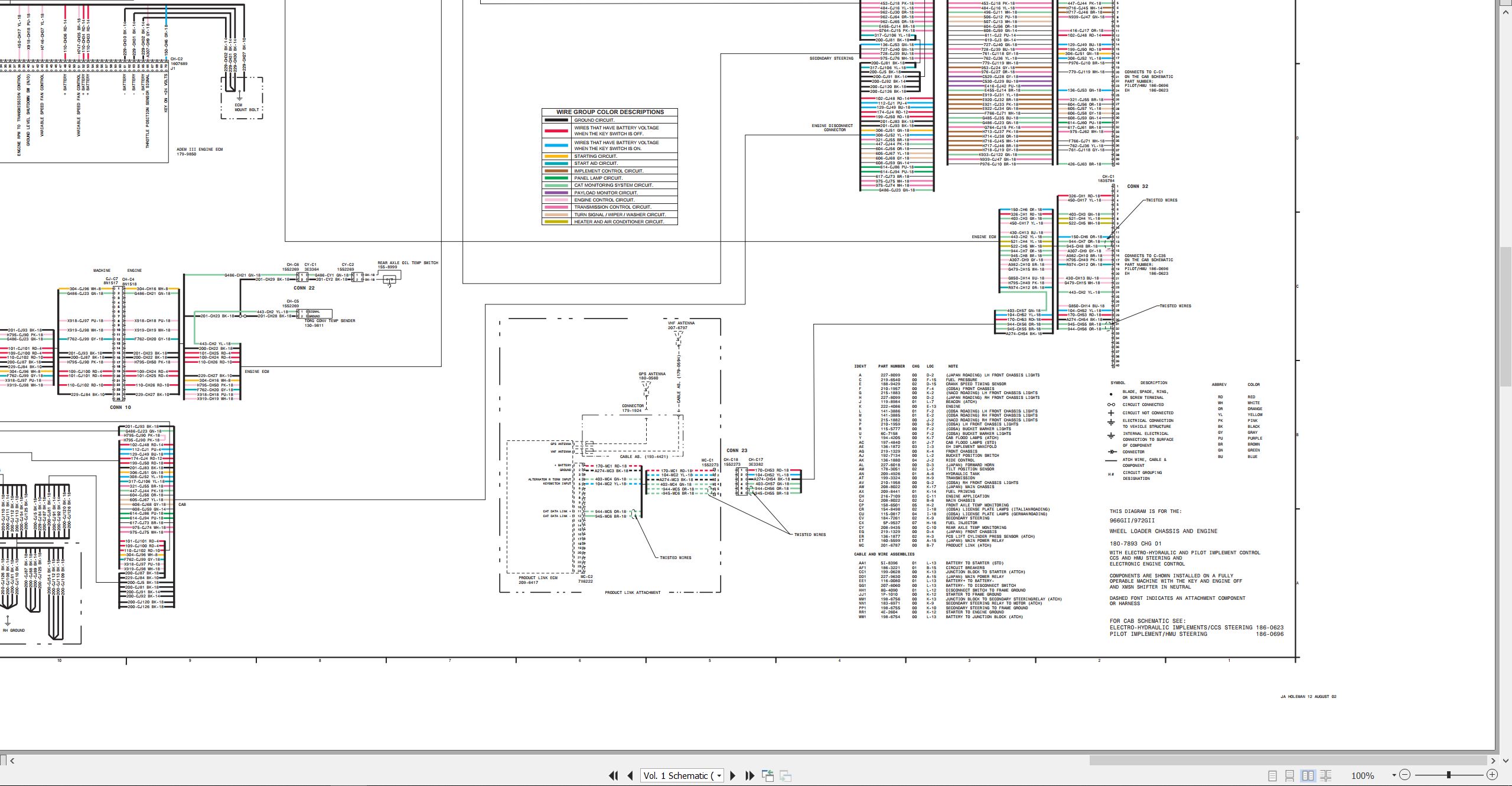Click JA HOLEMAN 12 AUGUST 02 text
1512x786 pixels.
pyautogui.click(x=1308, y=697)
